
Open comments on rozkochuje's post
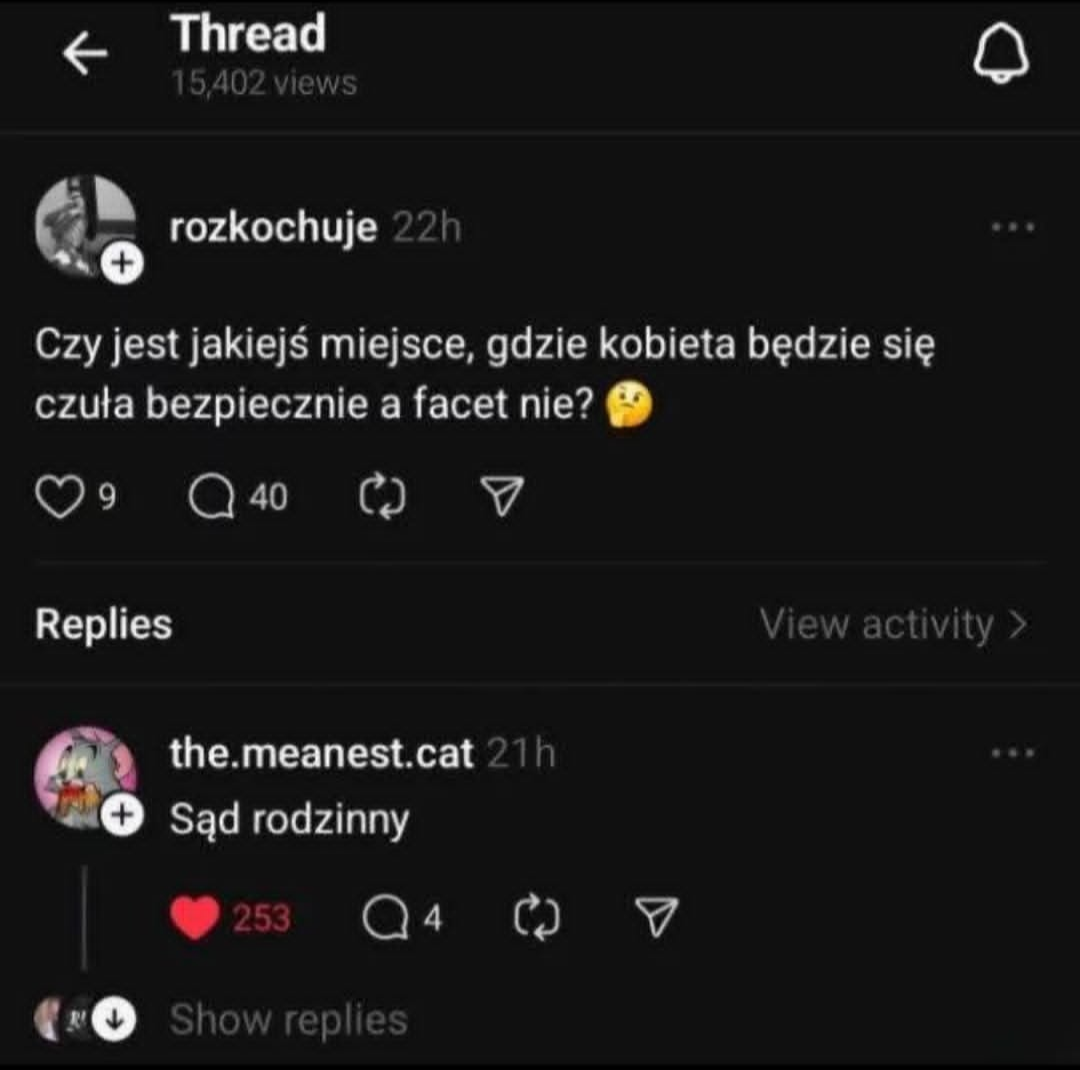click(210, 496)
